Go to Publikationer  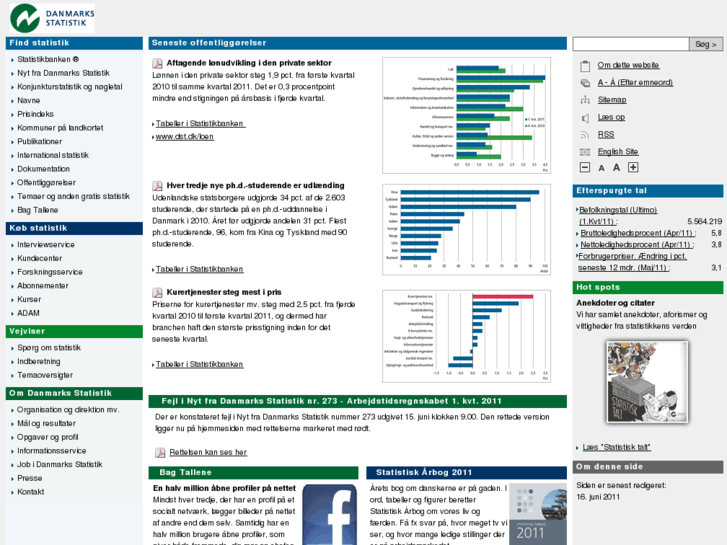pos(39,141)
